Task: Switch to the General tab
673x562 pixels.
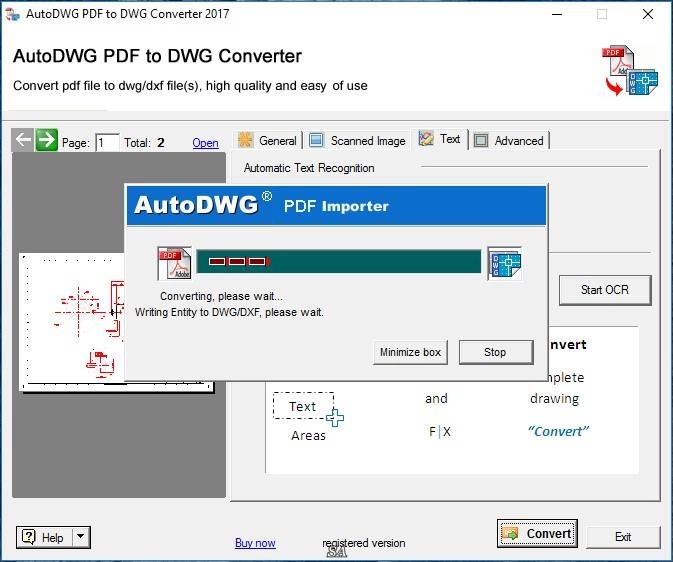Action: coord(268,140)
